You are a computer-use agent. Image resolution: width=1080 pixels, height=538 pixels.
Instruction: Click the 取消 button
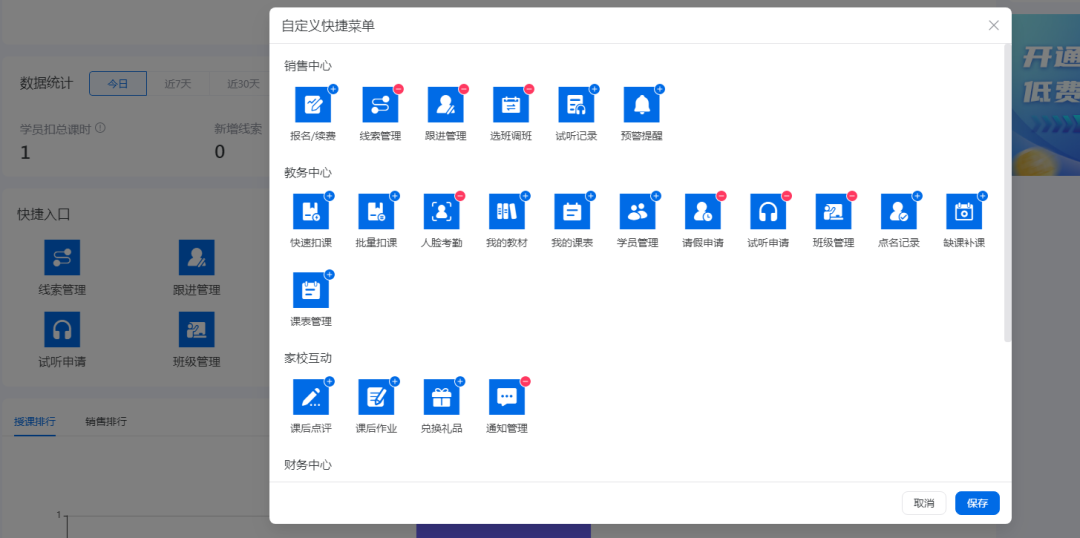point(924,503)
